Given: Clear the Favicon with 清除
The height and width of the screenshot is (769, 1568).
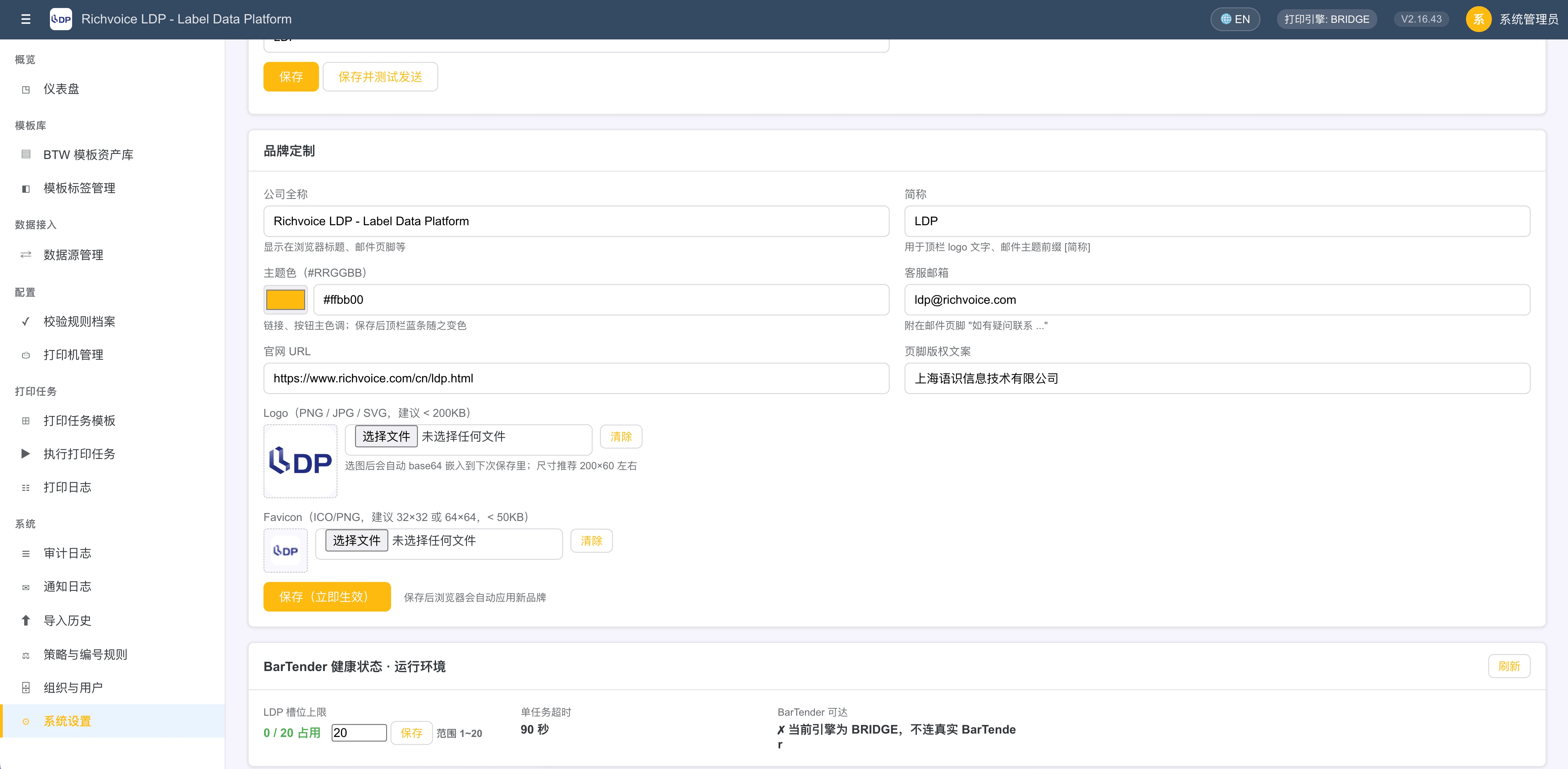Looking at the screenshot, I should click(x=591, y=541).
